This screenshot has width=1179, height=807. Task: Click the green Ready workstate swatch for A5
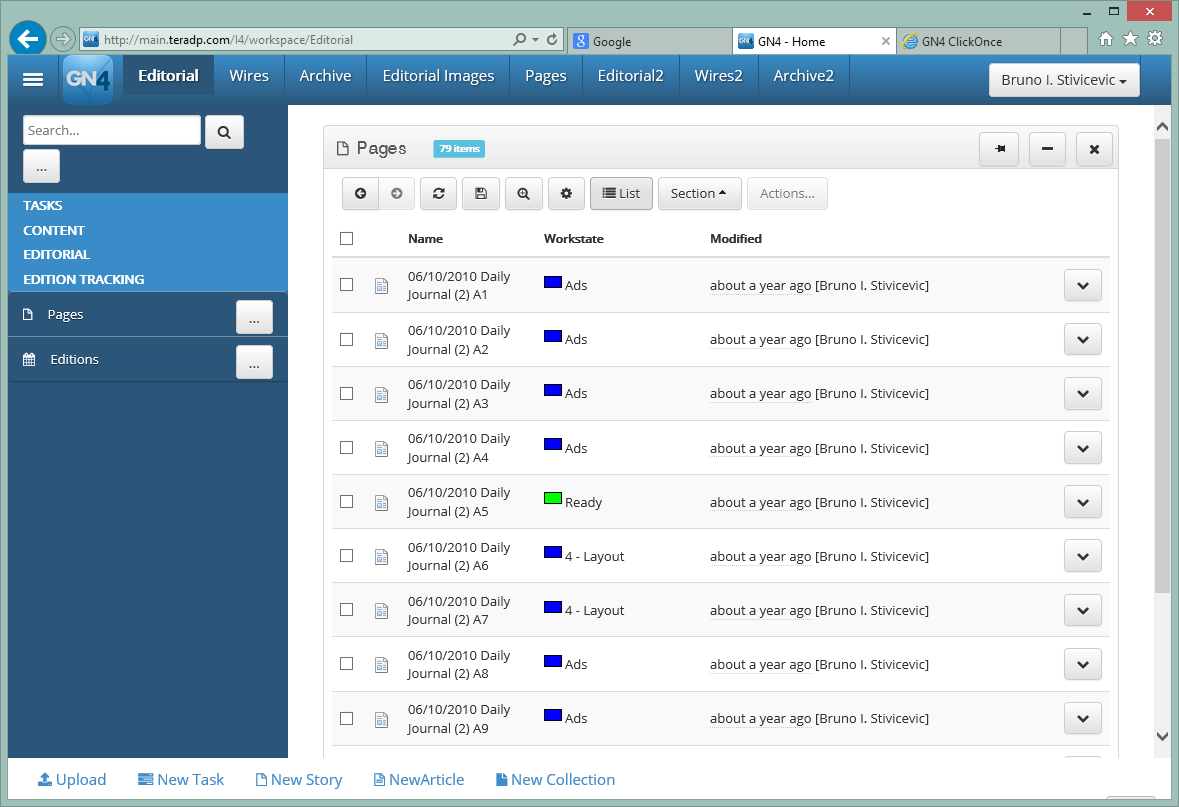click(x=553, y=498)
